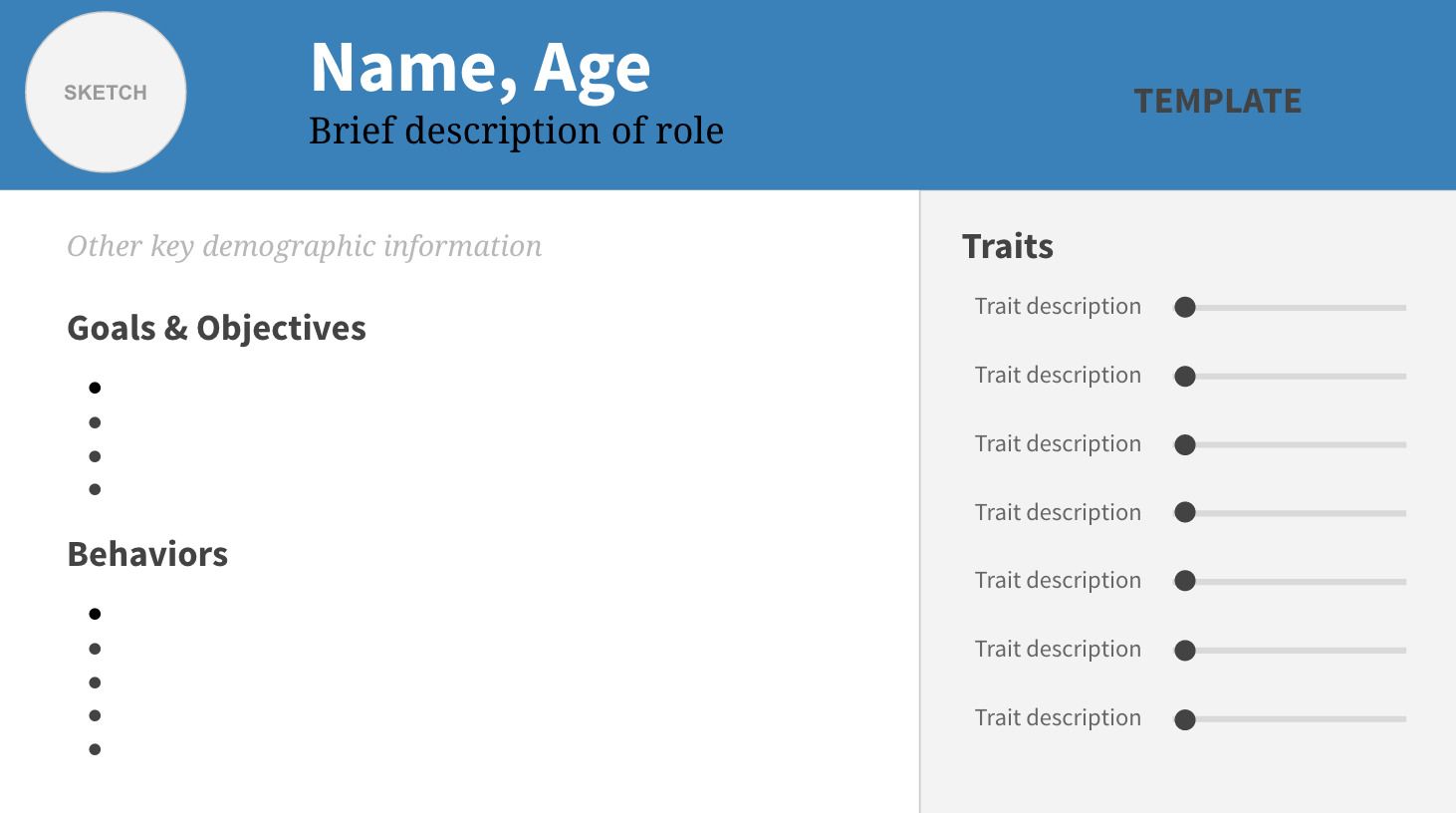This screenshot has height=813, width=1456.
Task: Click the fifth "Trait description" label
Action: click(x=1058, y=580)
